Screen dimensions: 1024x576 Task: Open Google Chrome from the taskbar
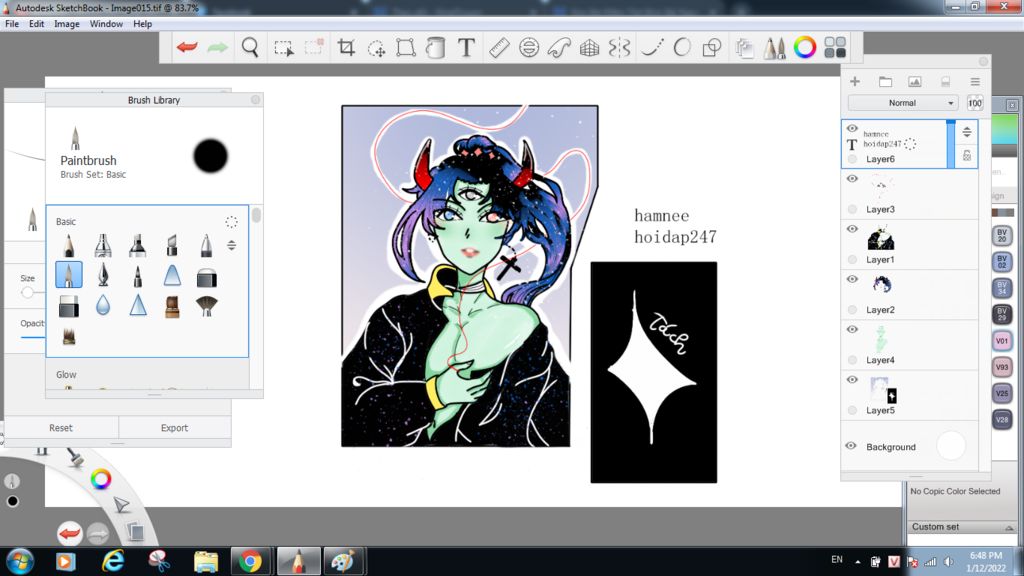250,561
